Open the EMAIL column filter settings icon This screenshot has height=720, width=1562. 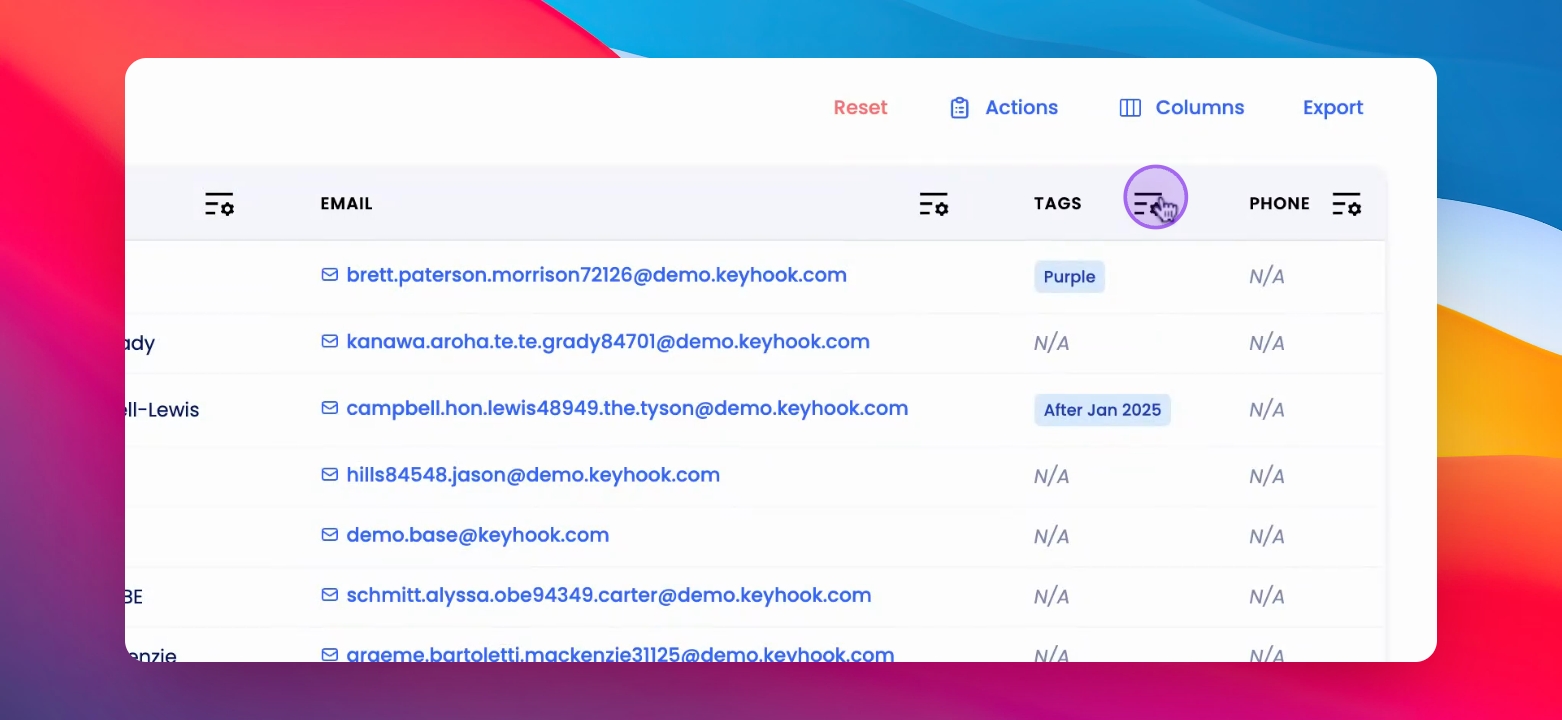[933, 204]
